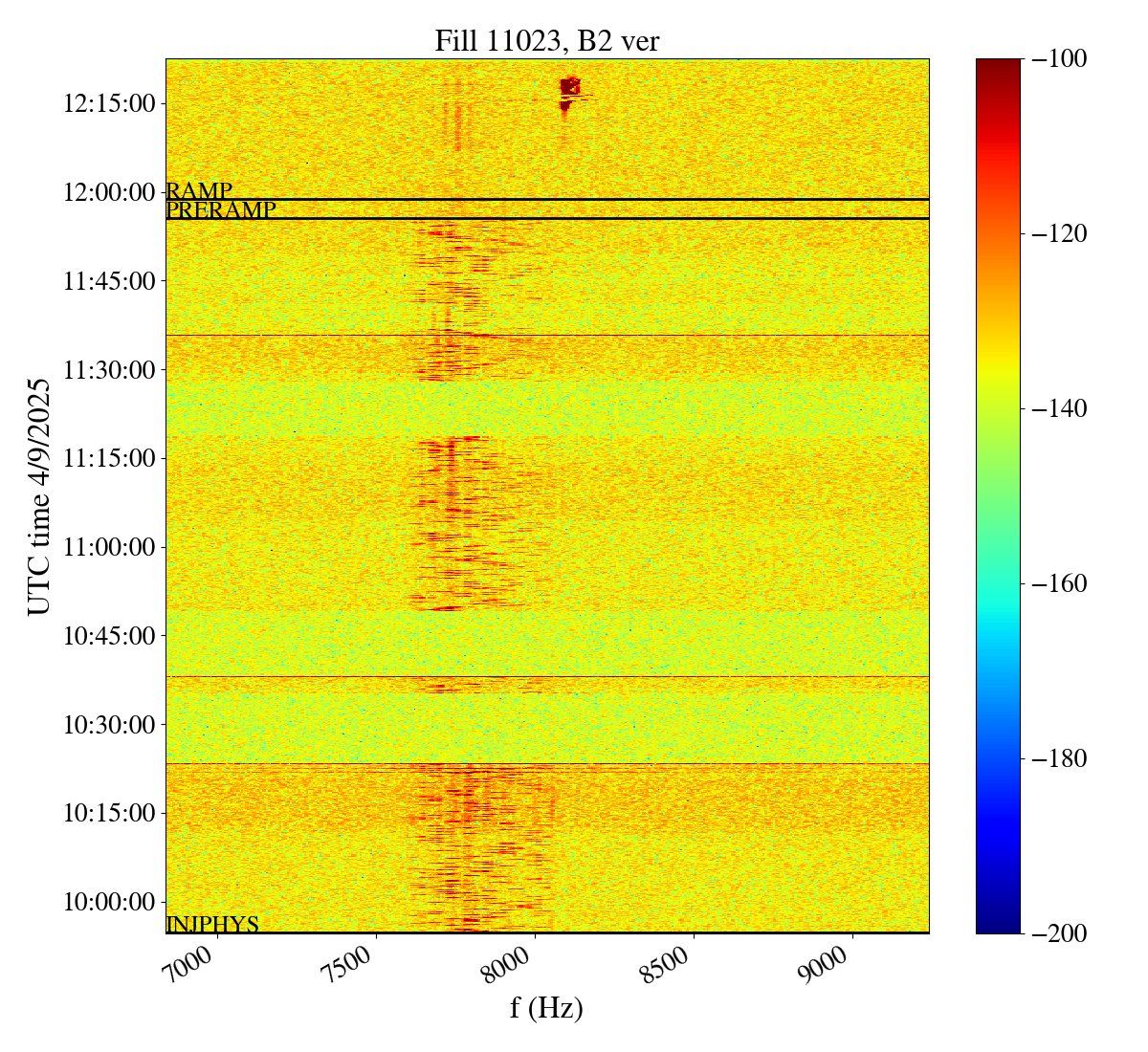The image size is (1148, 1052).
Task: Select the −140 colorbar tick label
Action: [1059, 408]
